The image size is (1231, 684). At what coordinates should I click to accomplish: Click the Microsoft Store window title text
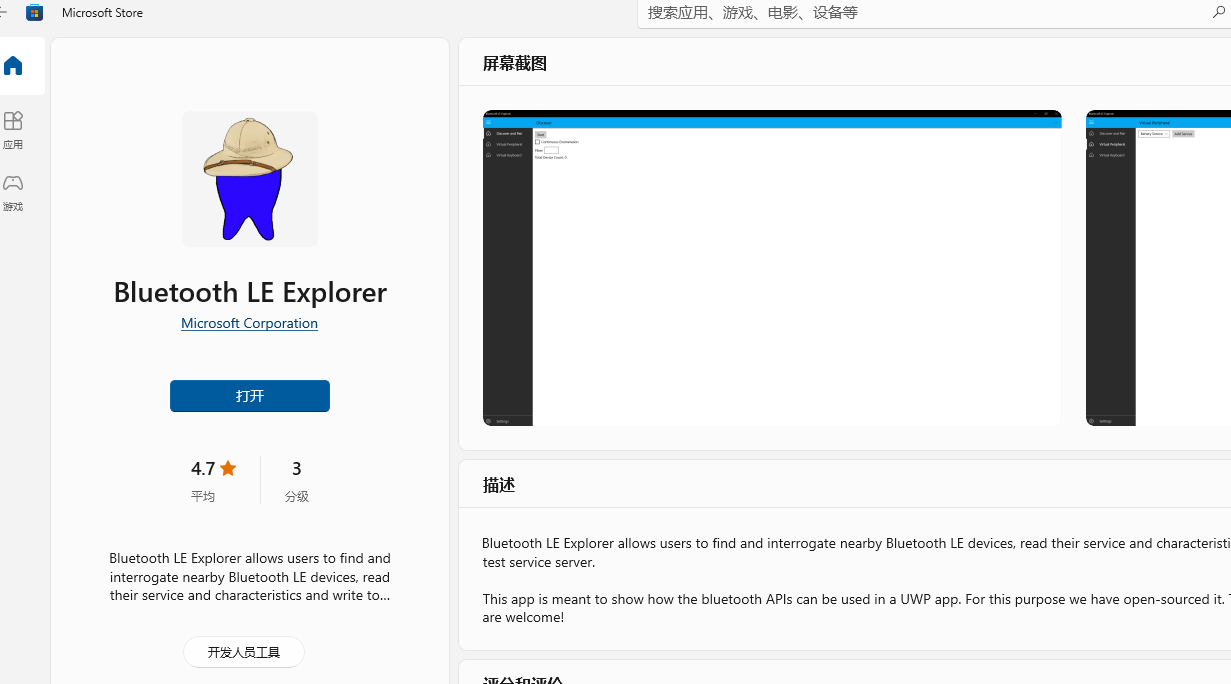coord(102,12)
